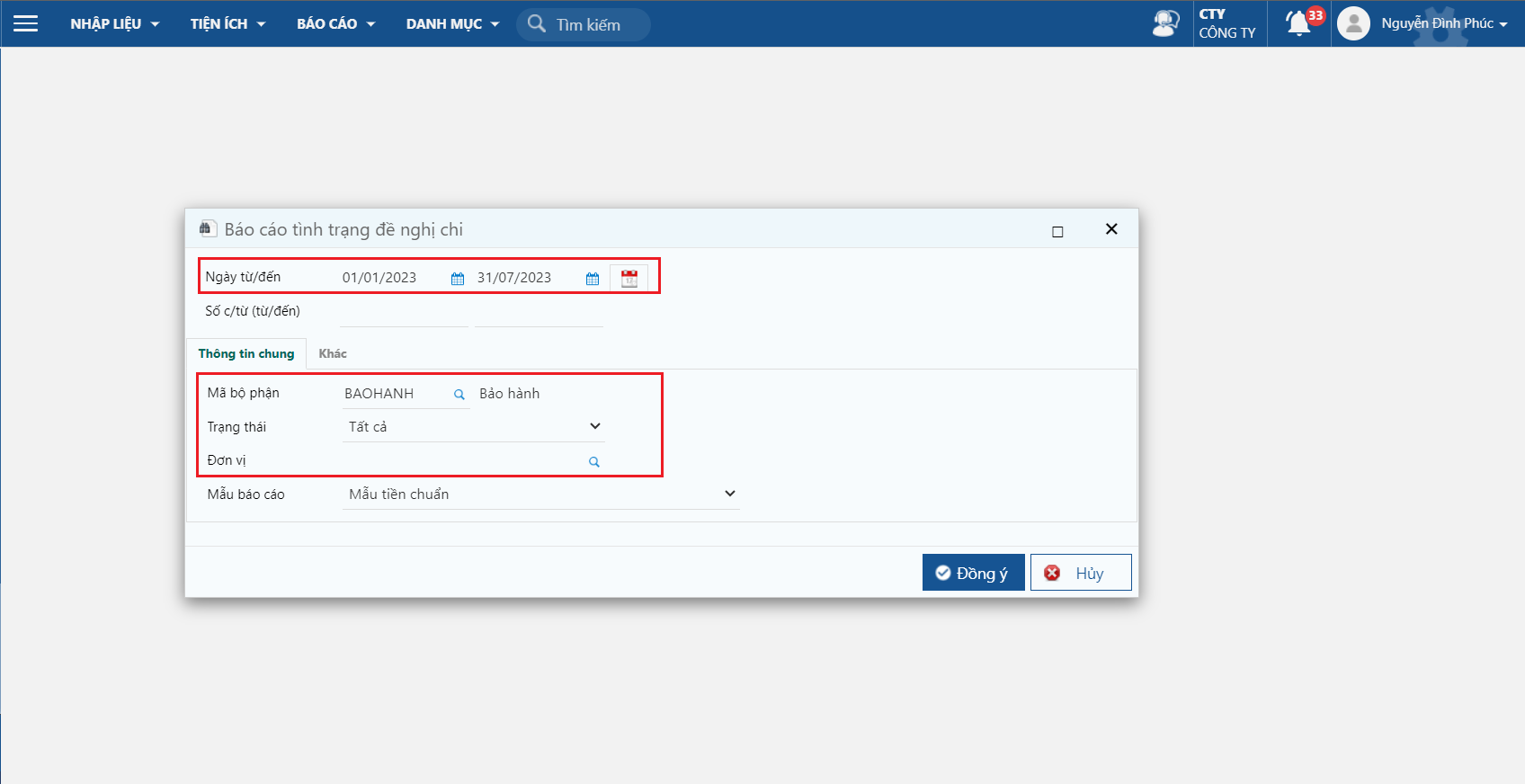Open the end date calendar picker

(593, 279)
